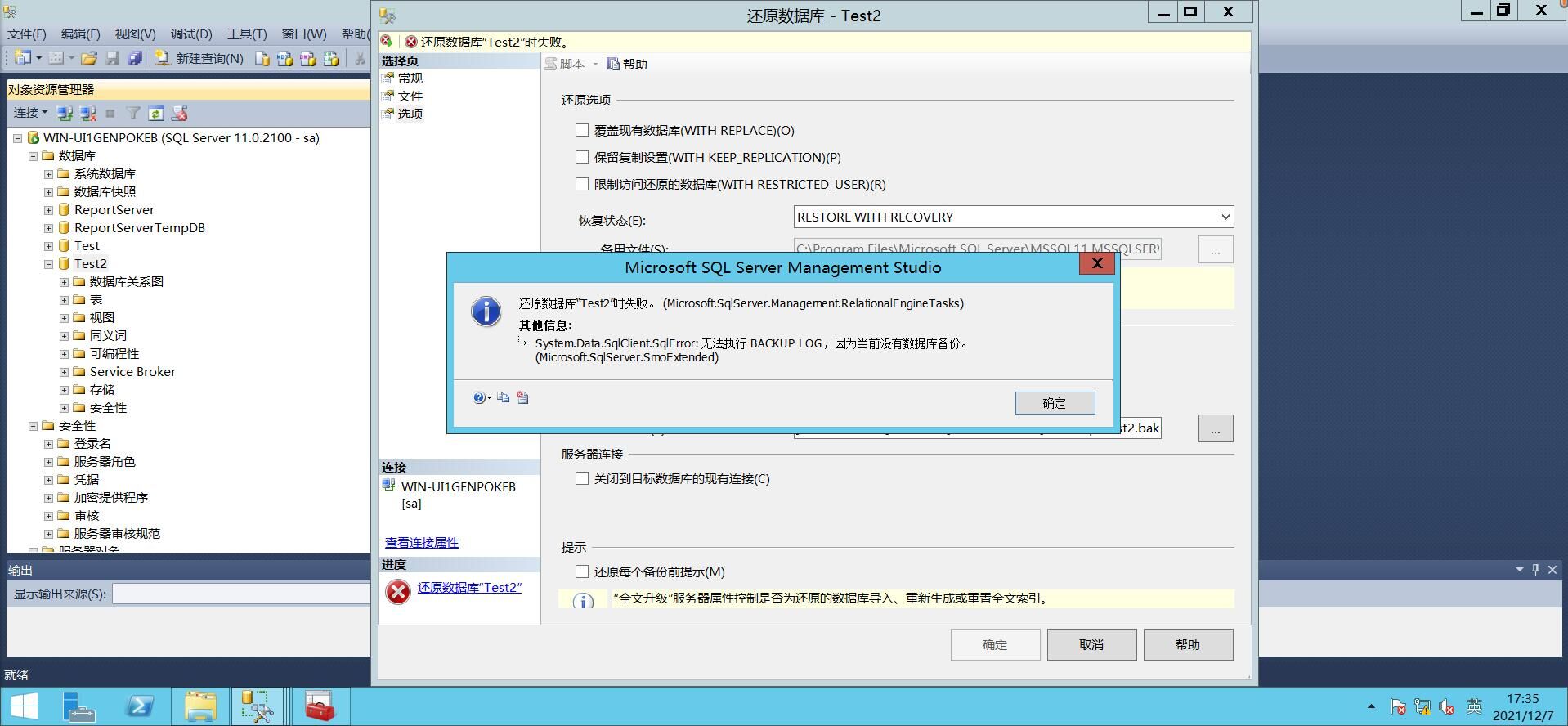1568x726 pixels.
Task: Open the 工具(T) menu
Action: (247, 34)
